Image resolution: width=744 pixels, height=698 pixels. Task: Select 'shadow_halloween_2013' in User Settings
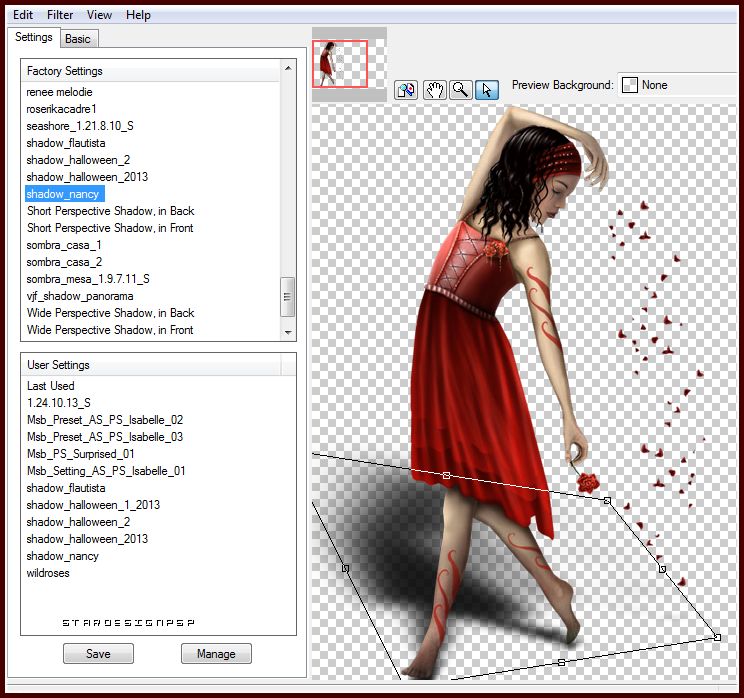[x=87, y=539]
